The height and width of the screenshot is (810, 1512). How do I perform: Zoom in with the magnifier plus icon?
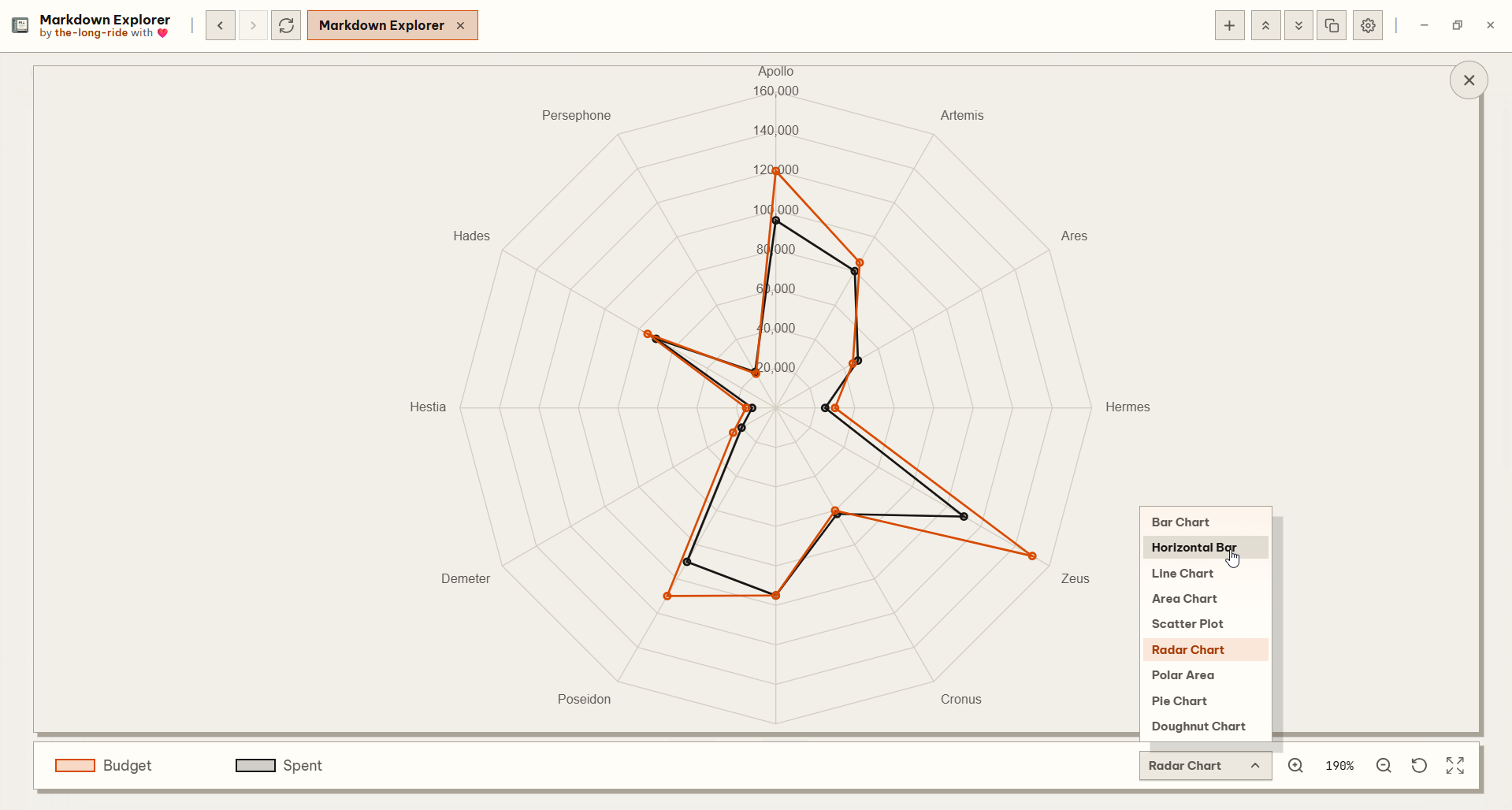1295,765
